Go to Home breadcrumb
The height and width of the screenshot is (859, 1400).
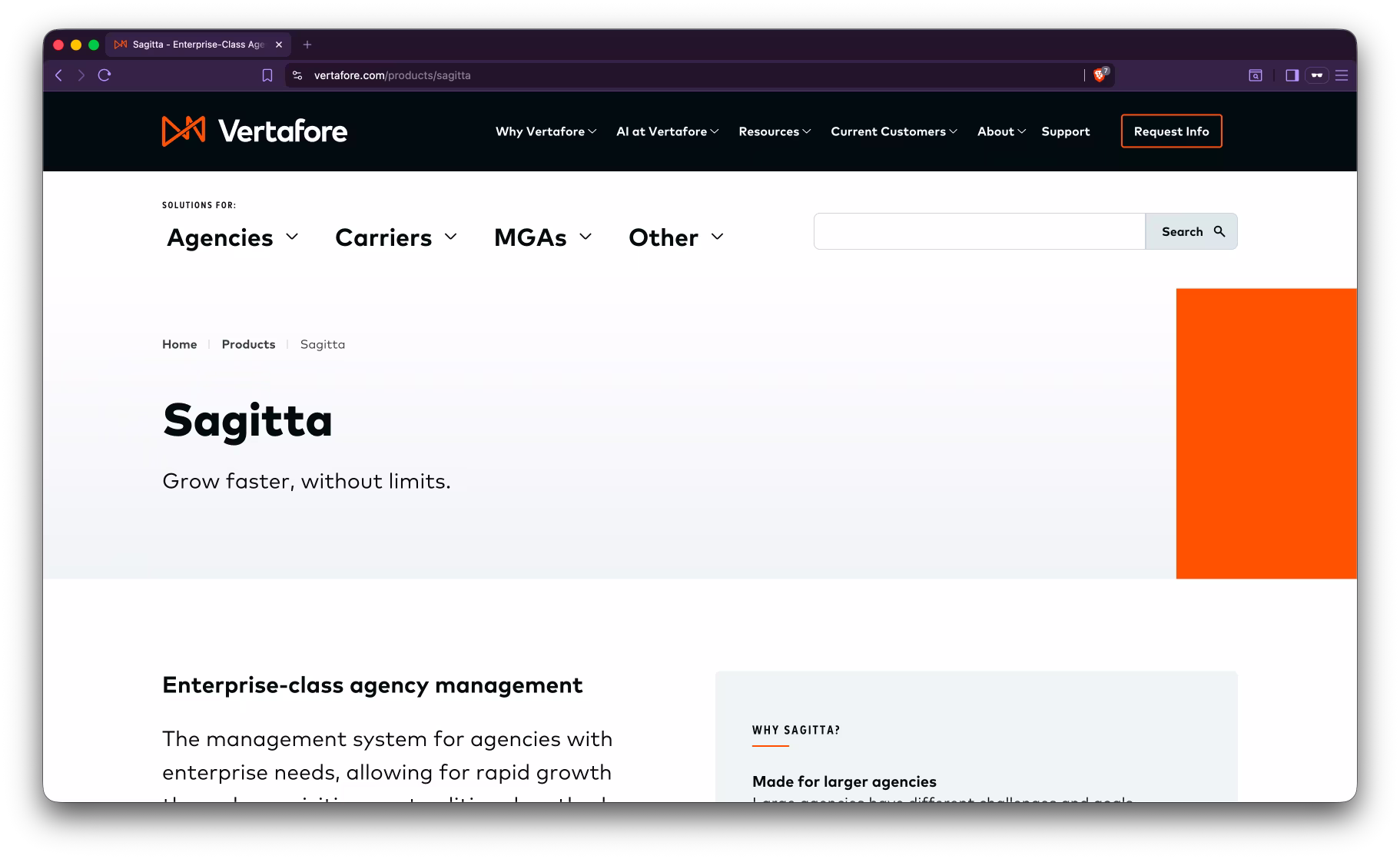[179, 344]
